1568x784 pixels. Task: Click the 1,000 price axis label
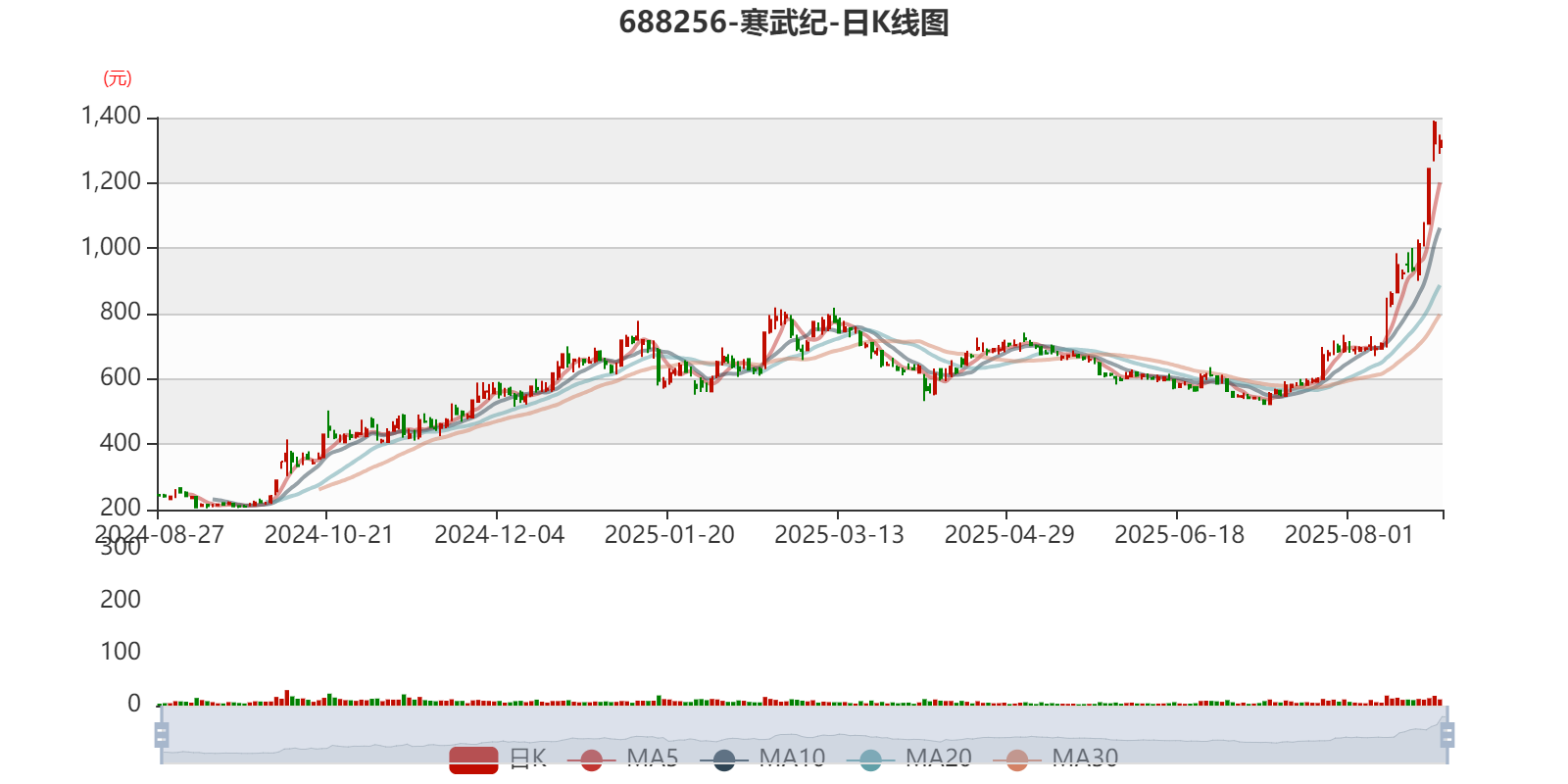[111, 247]
